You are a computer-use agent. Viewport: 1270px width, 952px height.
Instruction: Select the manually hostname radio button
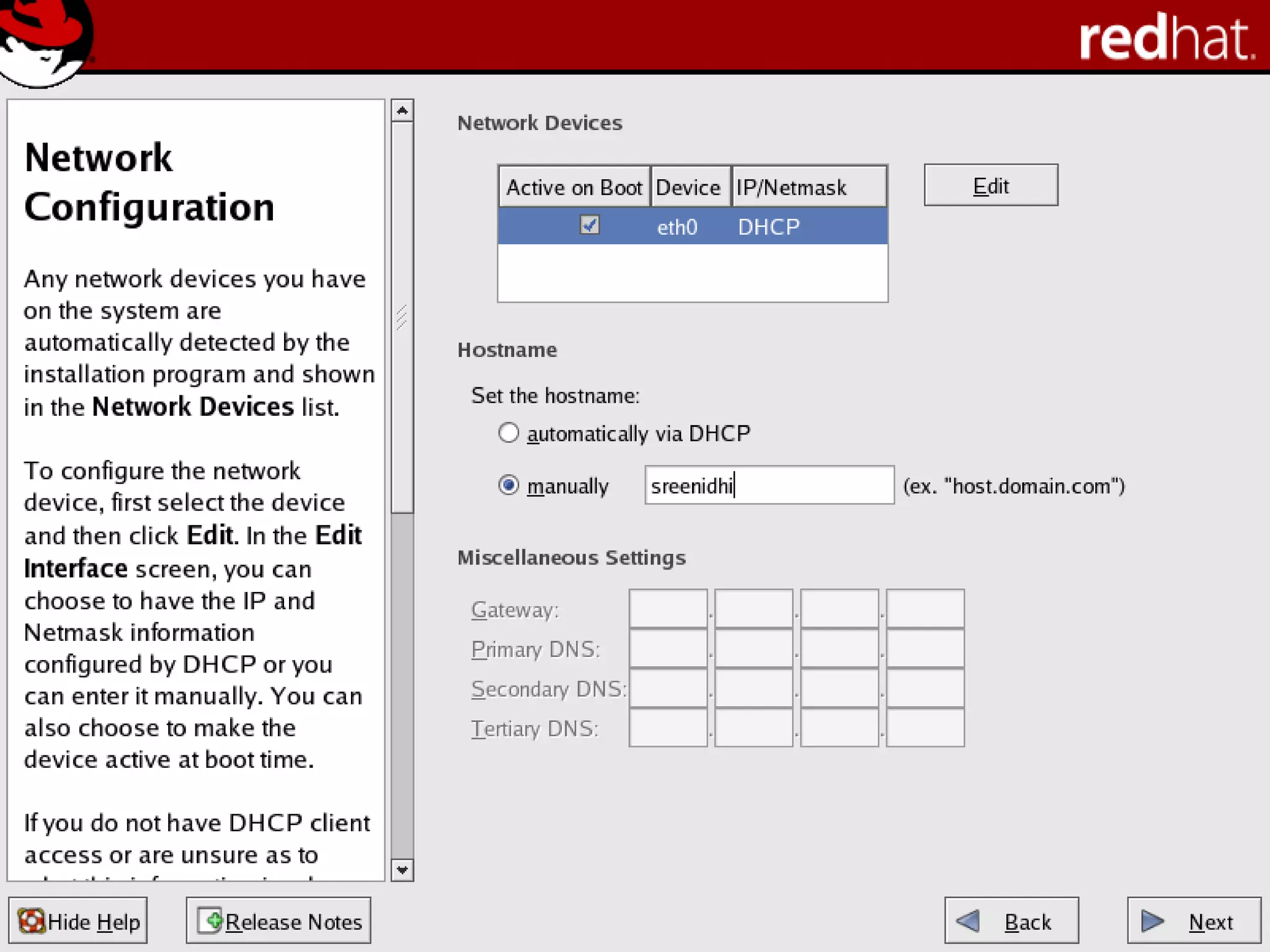pyautogui.click(x=508, y=485)
